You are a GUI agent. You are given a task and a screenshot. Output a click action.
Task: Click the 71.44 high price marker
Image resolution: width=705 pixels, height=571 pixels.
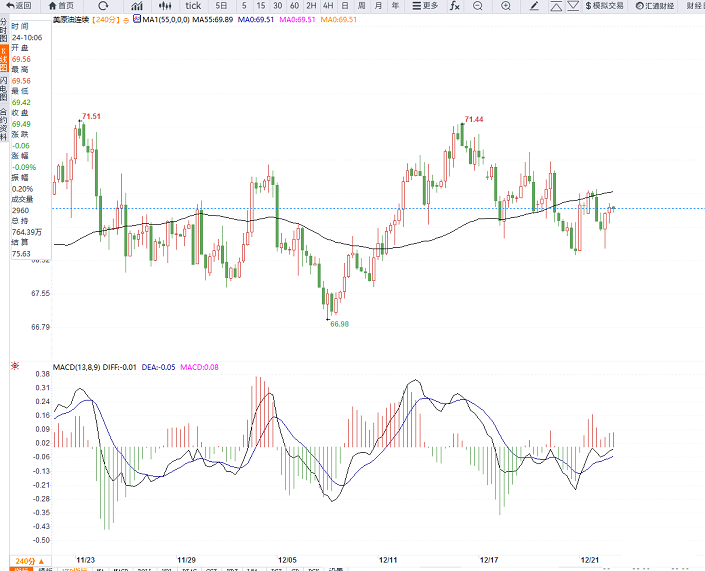(474, 119)
